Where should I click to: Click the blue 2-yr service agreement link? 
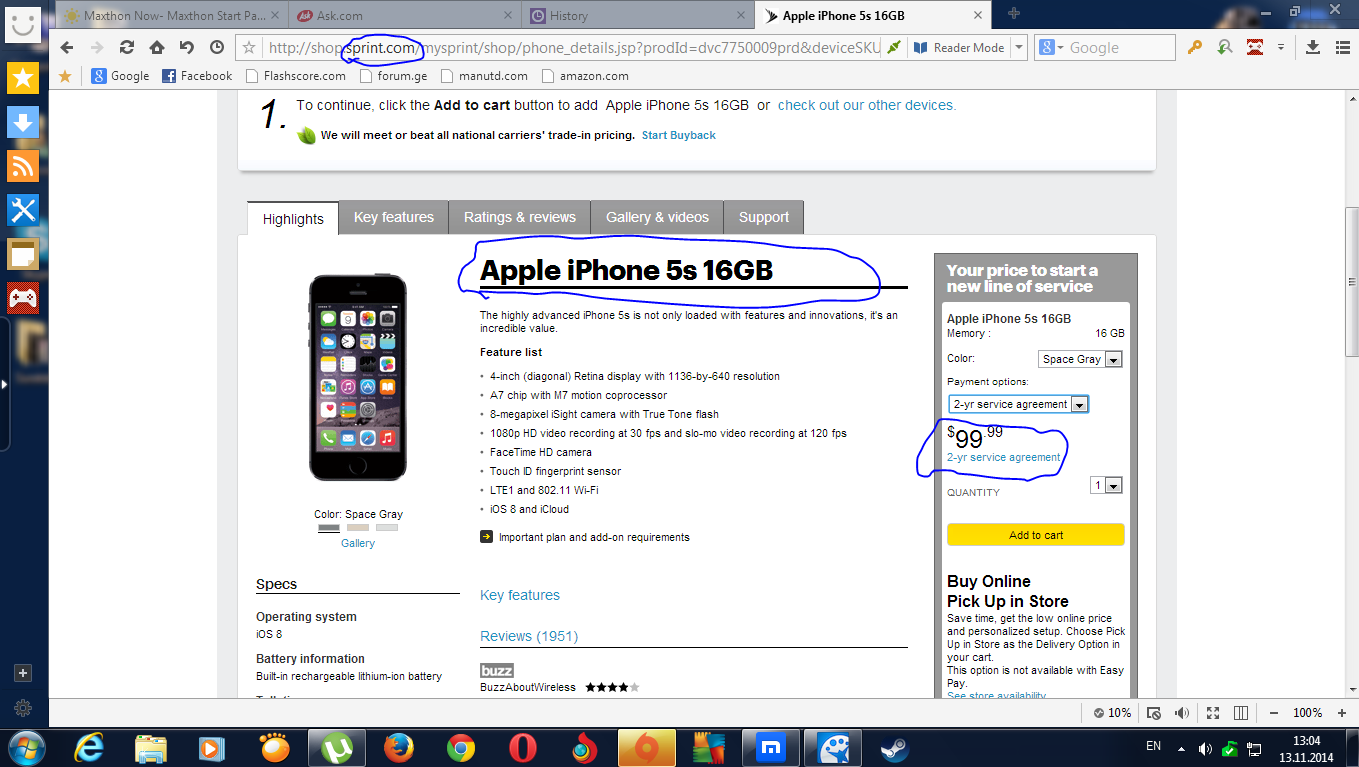tap(1003, 457)
